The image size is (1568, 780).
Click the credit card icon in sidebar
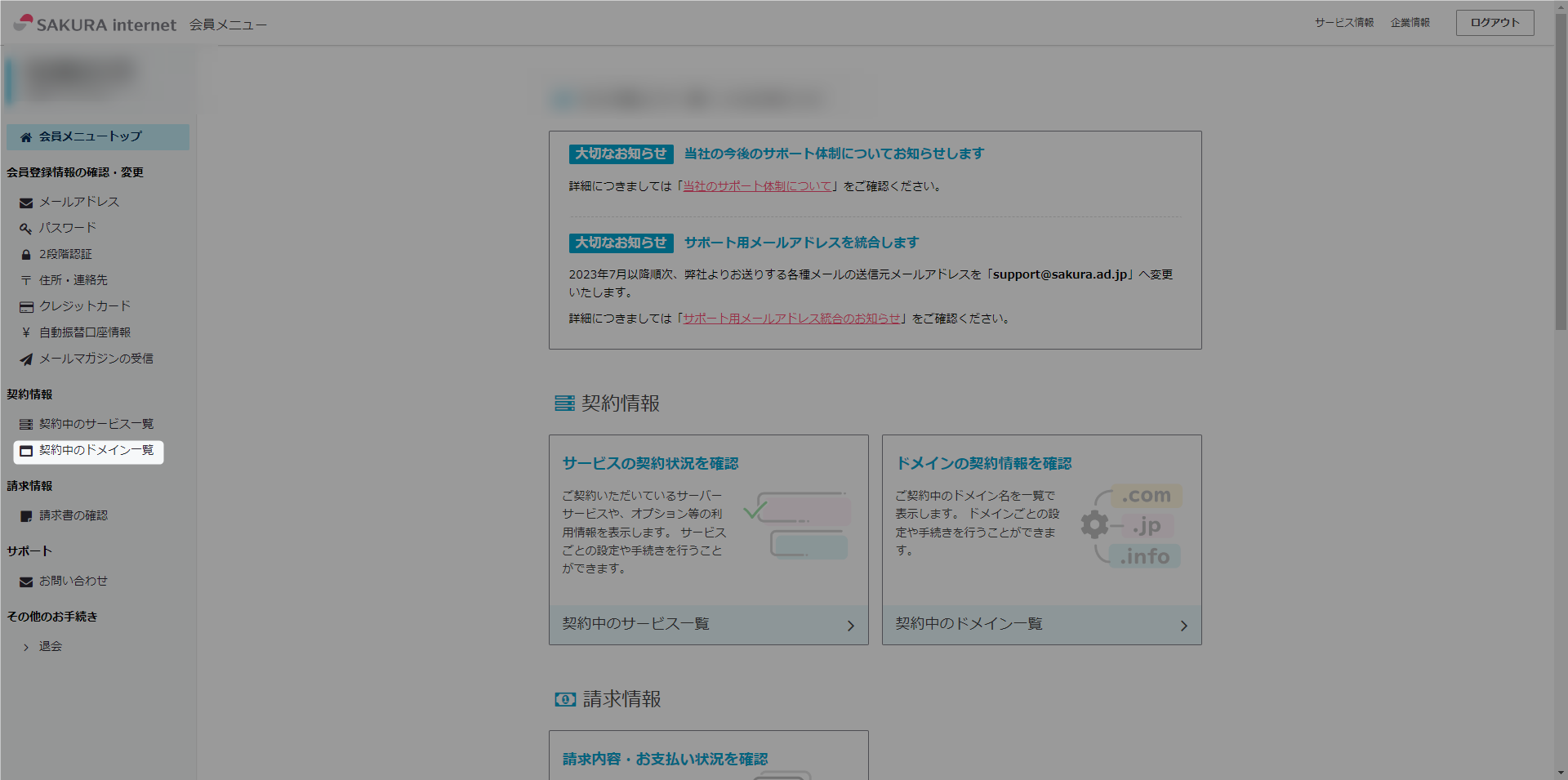(x=26, y=307)
